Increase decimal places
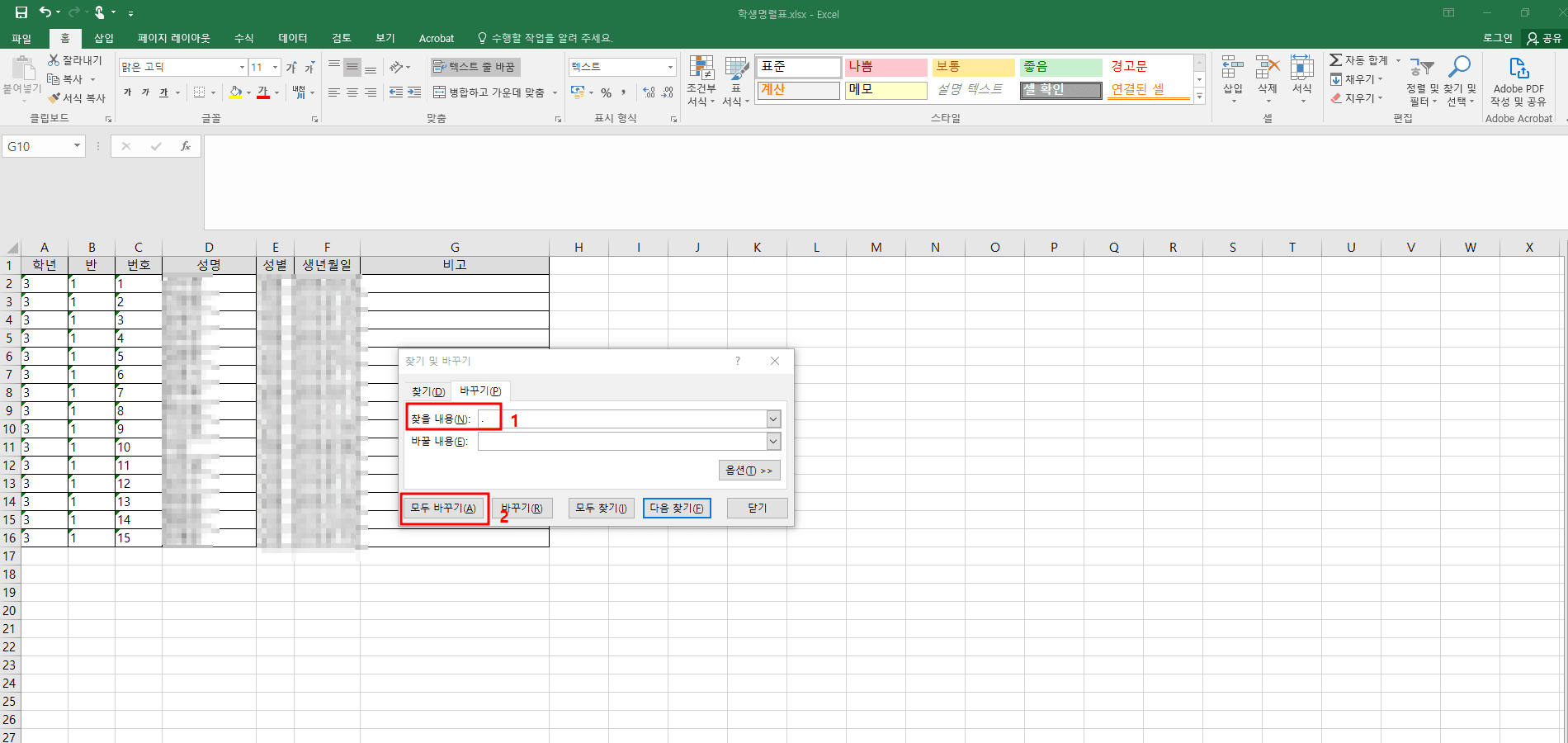Image resolution: width=1568 pixels, height=743 pixels. click(649, 92)
